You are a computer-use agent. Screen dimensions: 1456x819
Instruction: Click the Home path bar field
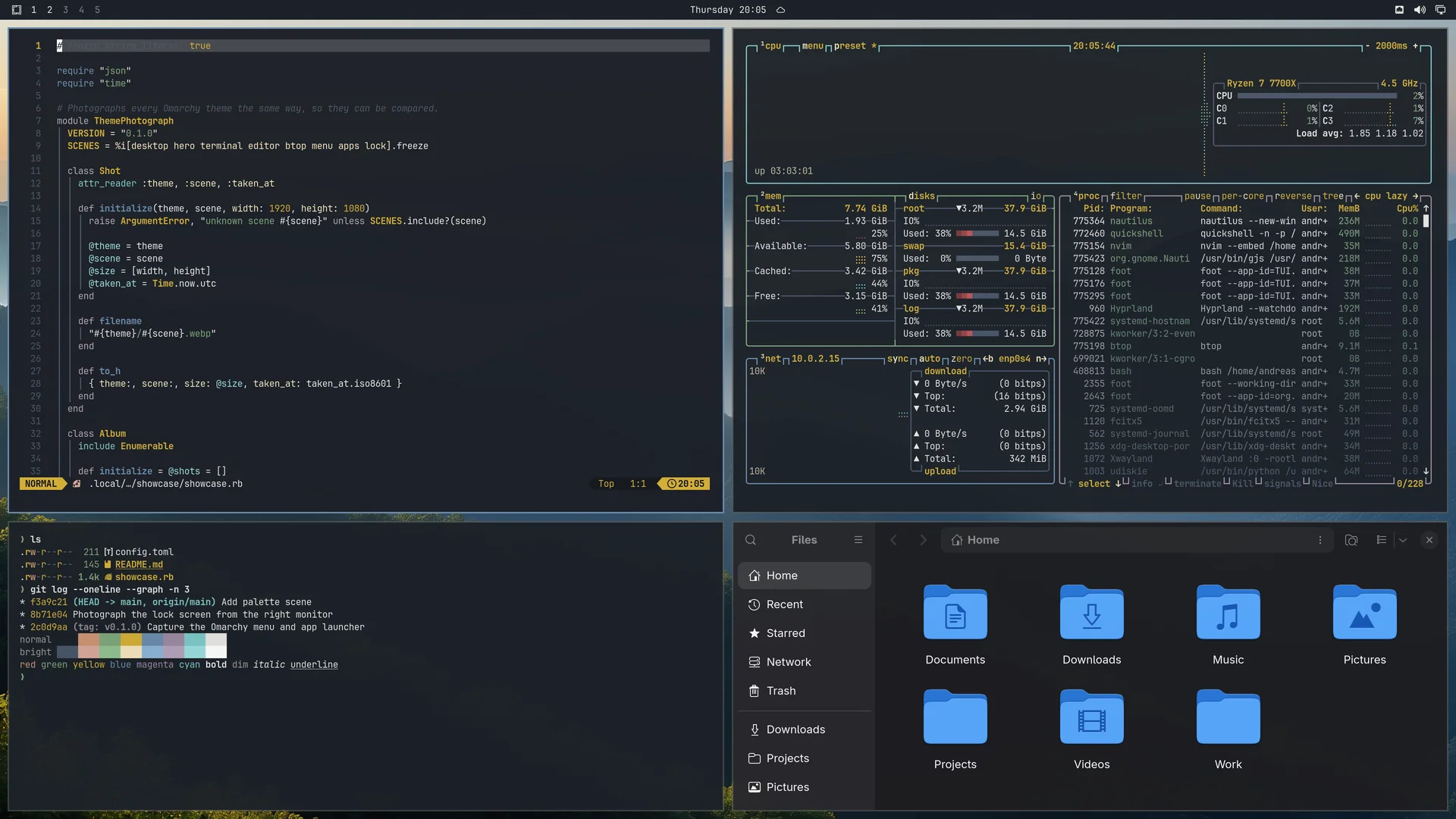pyautogui.click(x=1137, y=540)
